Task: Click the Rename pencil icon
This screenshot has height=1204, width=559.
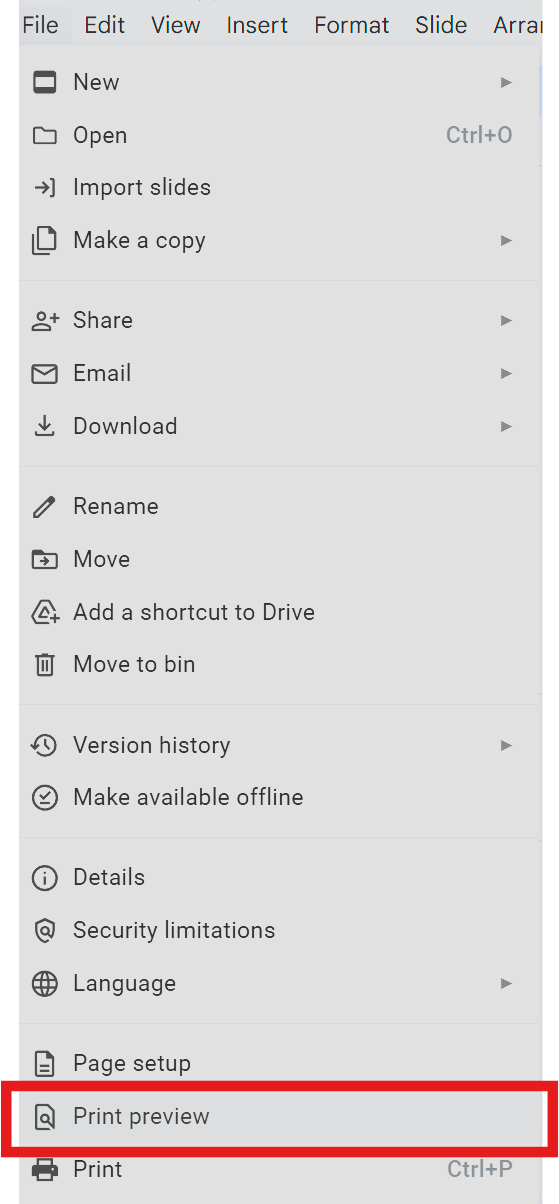Action: point(44,506)
